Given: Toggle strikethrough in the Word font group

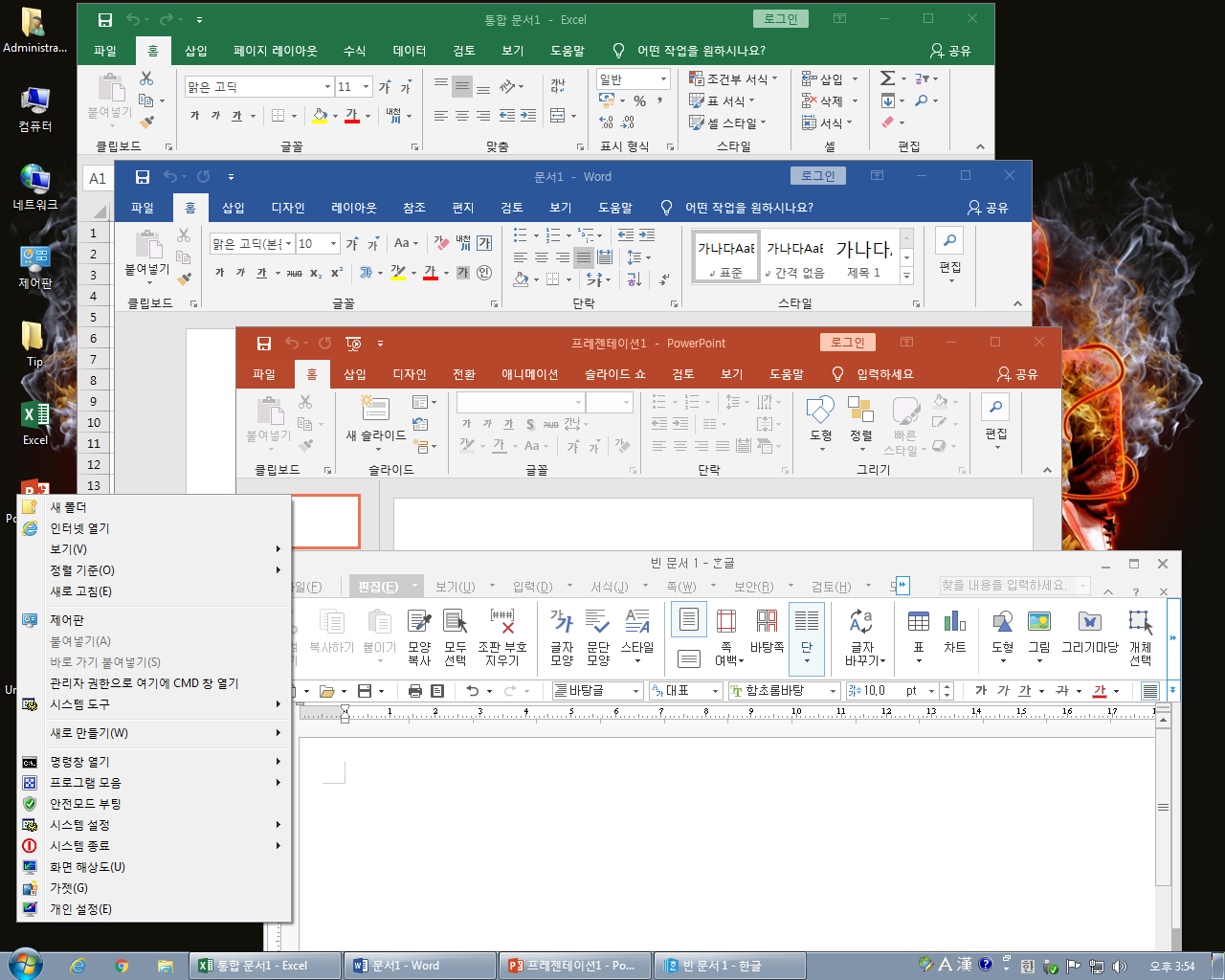Looking at the screenshot, I should pyautogui.click(x=295, y=273).
